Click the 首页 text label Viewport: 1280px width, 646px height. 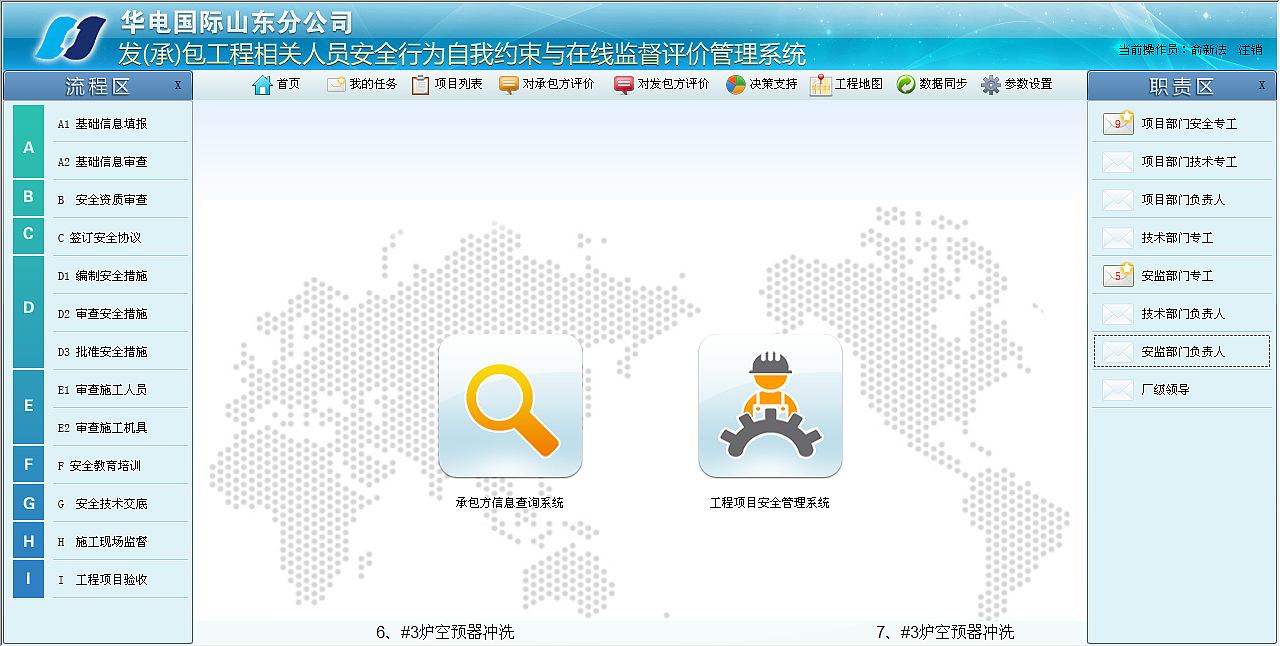point(288,85)
